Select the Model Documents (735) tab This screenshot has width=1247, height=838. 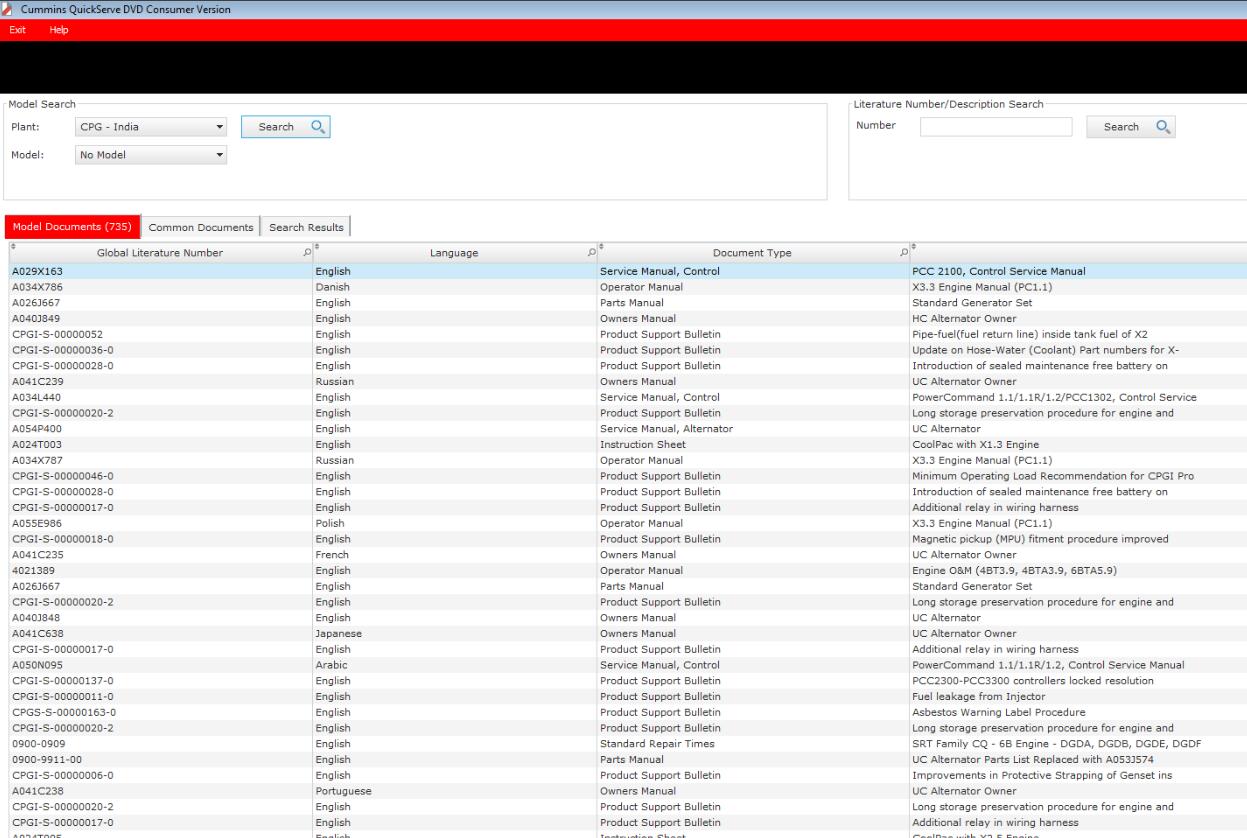[71, 227]
